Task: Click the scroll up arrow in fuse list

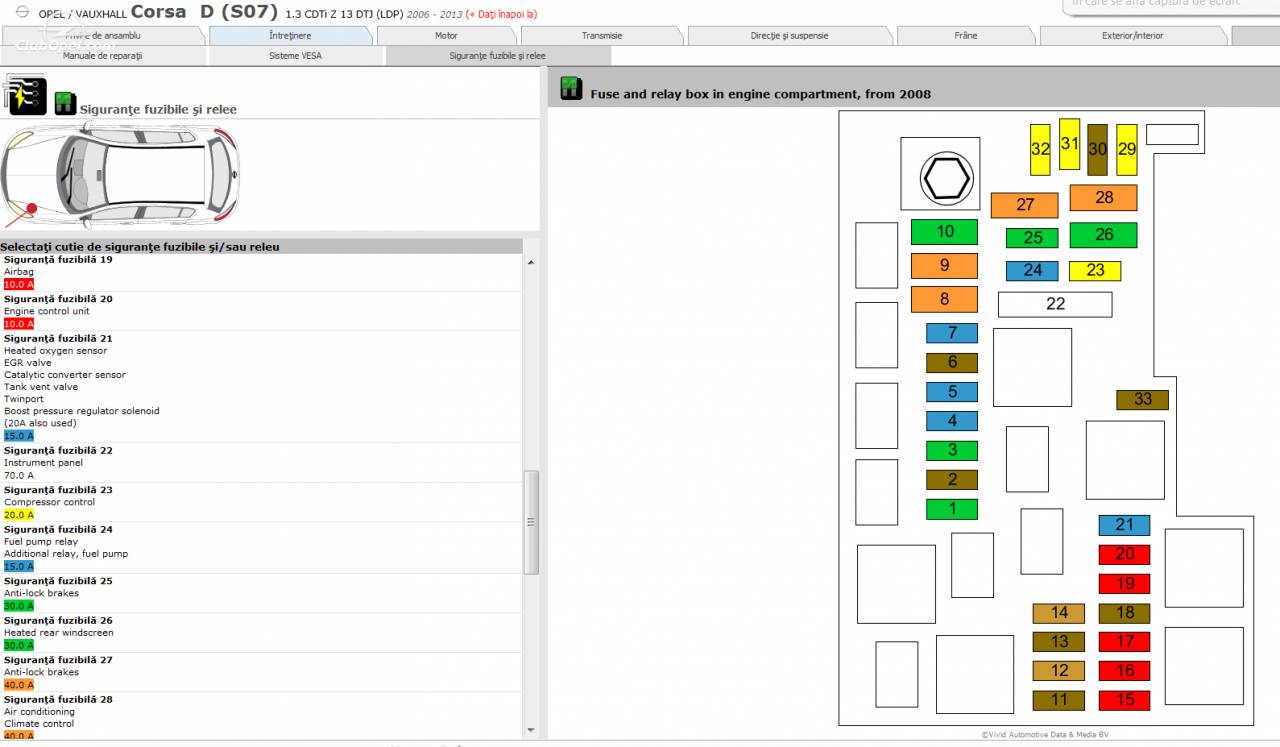Action: click(x=531, y=262)
